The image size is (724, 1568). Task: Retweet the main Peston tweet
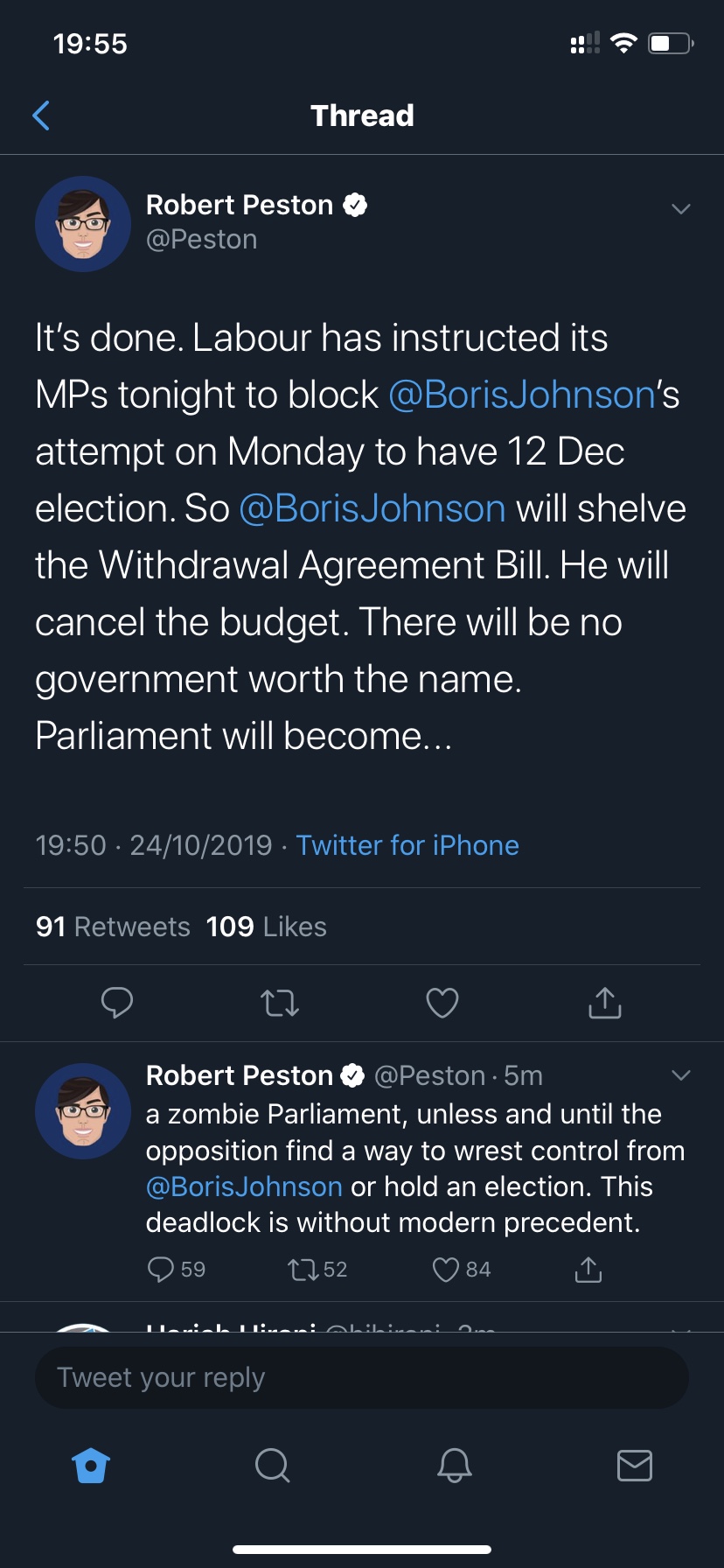point(280,1003)
